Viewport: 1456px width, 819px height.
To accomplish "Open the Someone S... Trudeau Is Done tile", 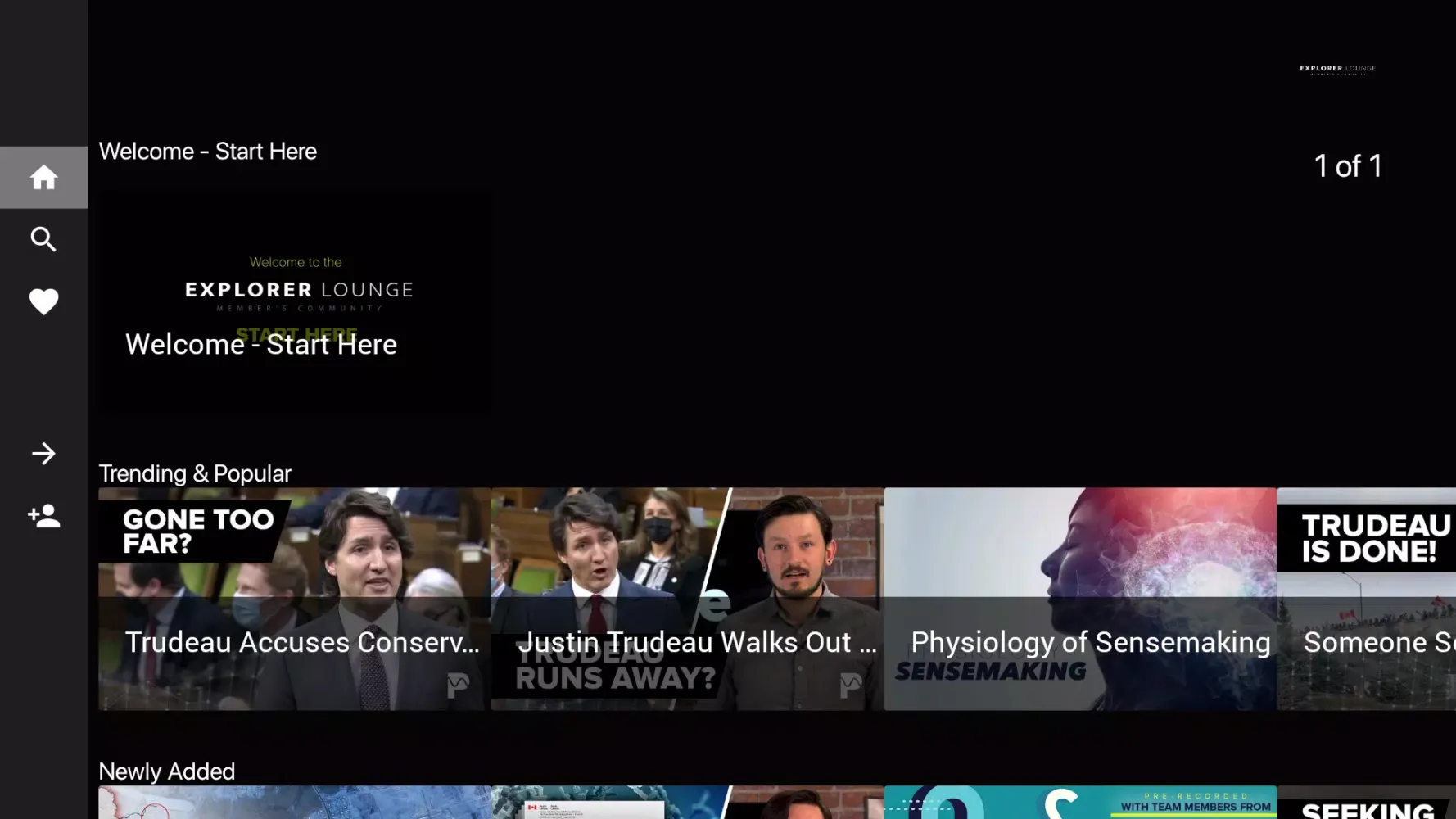I will tap(1367, 599).
